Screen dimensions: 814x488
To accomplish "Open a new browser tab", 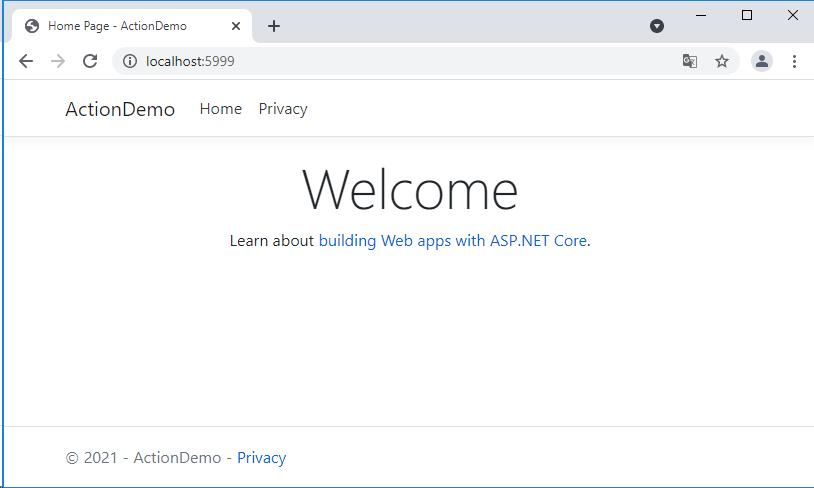I will click(274, 26).
